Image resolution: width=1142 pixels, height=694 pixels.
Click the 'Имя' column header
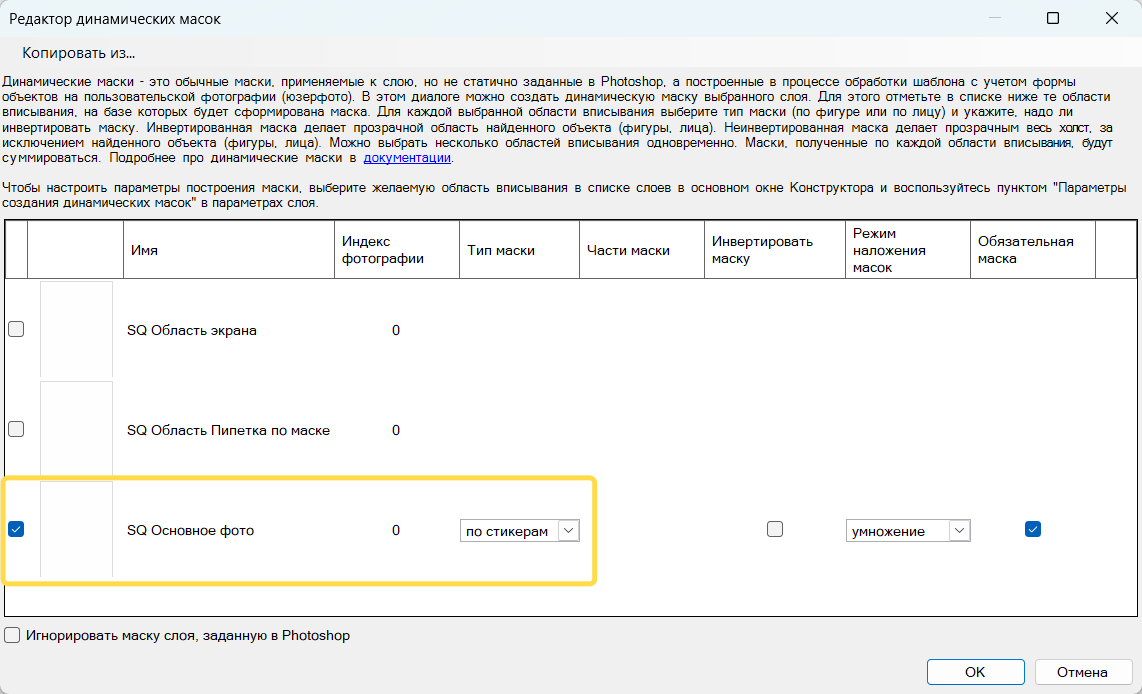click(228, 250)
